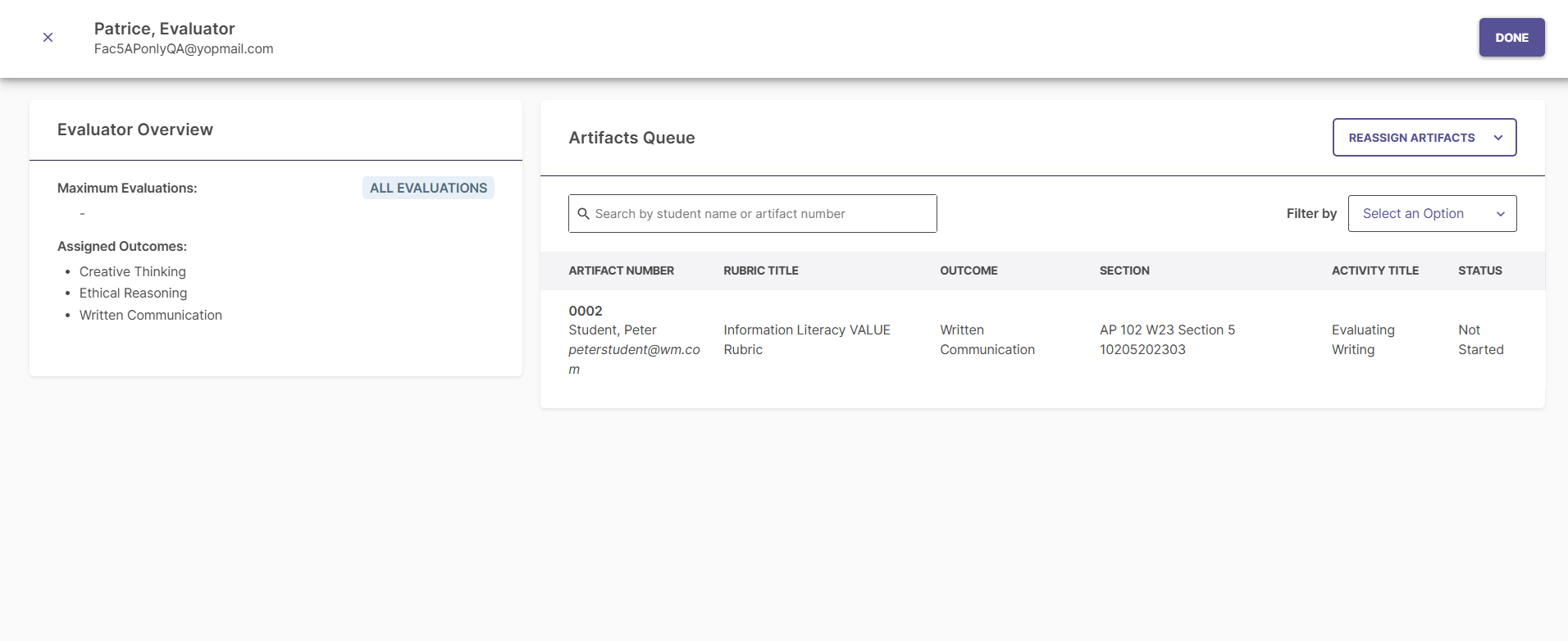Screen dimensions: 1568x641
Task: Click the AP 102 W23 Section 5 cell
Action: tap(1167, 339)
